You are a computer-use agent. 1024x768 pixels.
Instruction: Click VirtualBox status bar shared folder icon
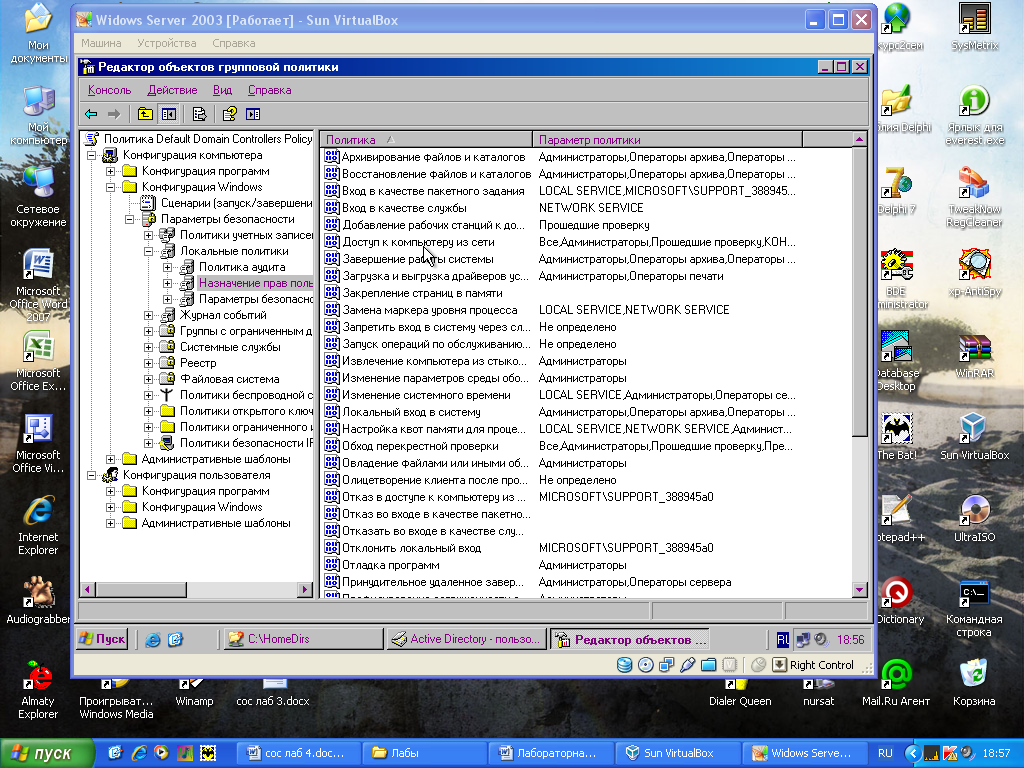709,665
